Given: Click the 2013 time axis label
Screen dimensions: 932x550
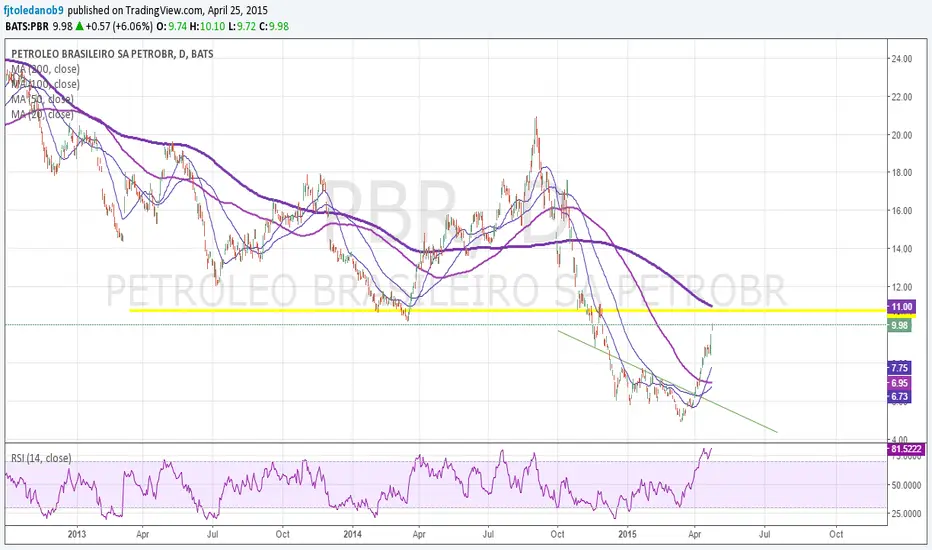Looking at the screenshot, I should 77,534.
